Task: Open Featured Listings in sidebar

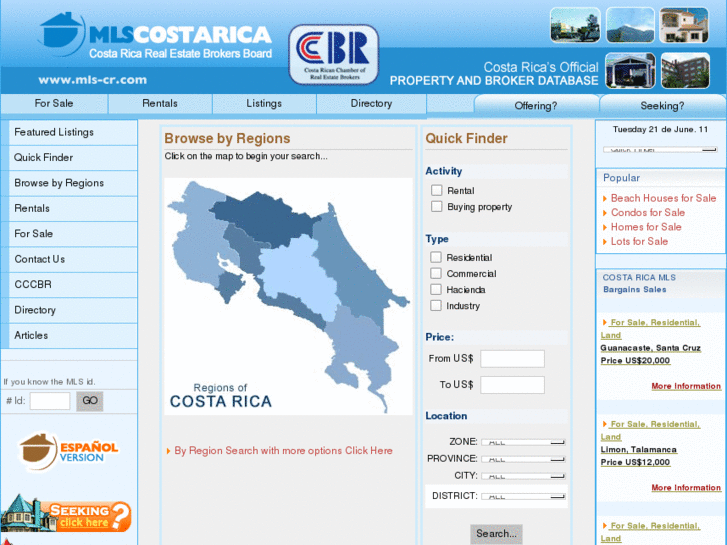Action: (x=73, y=132)
